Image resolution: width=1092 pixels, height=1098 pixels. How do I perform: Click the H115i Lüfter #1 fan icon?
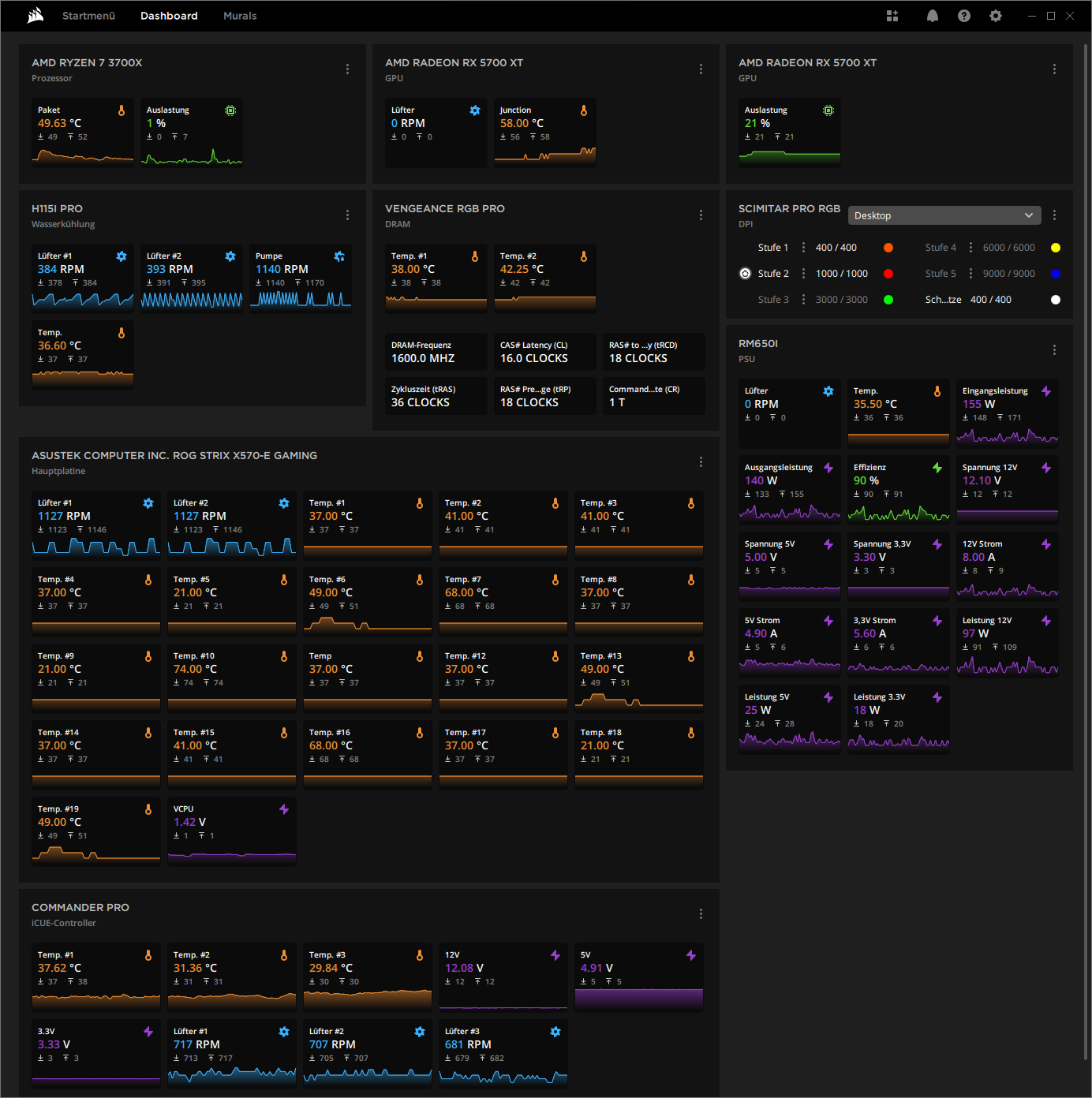(x=122, y=257)
